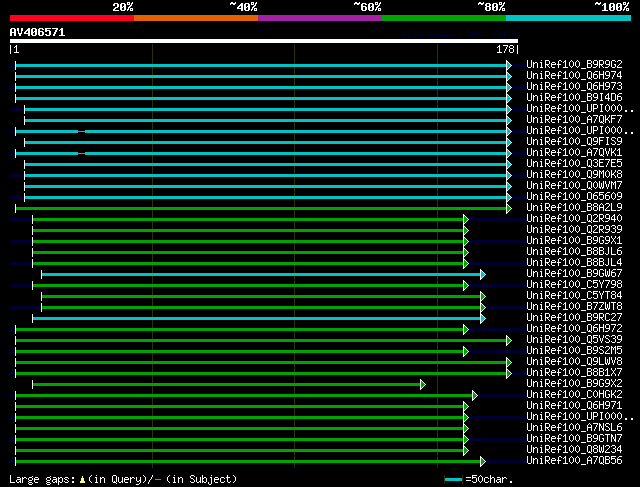This screenshot has width=640, height=487.
Task: Select the UniRef100_C5Y798 label
Action: coord(574,285)
